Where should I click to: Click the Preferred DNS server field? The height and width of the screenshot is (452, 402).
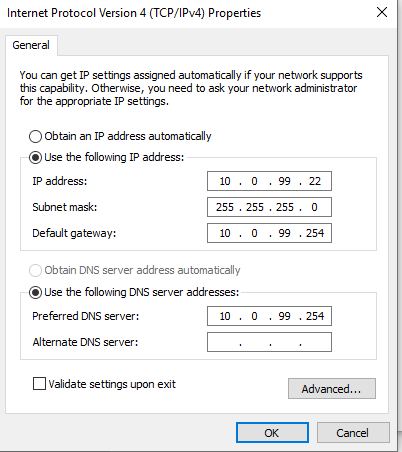[x=269, y=316]
